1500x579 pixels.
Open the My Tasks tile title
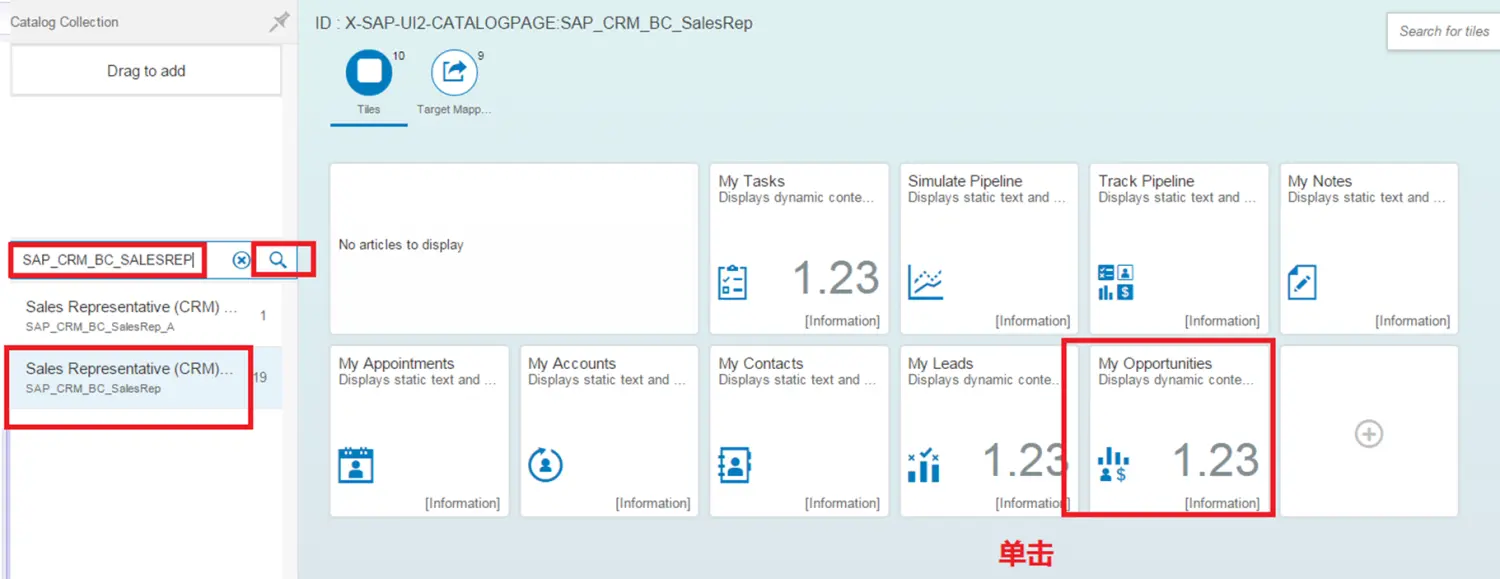pyautogui.click(x=751, y=181)
